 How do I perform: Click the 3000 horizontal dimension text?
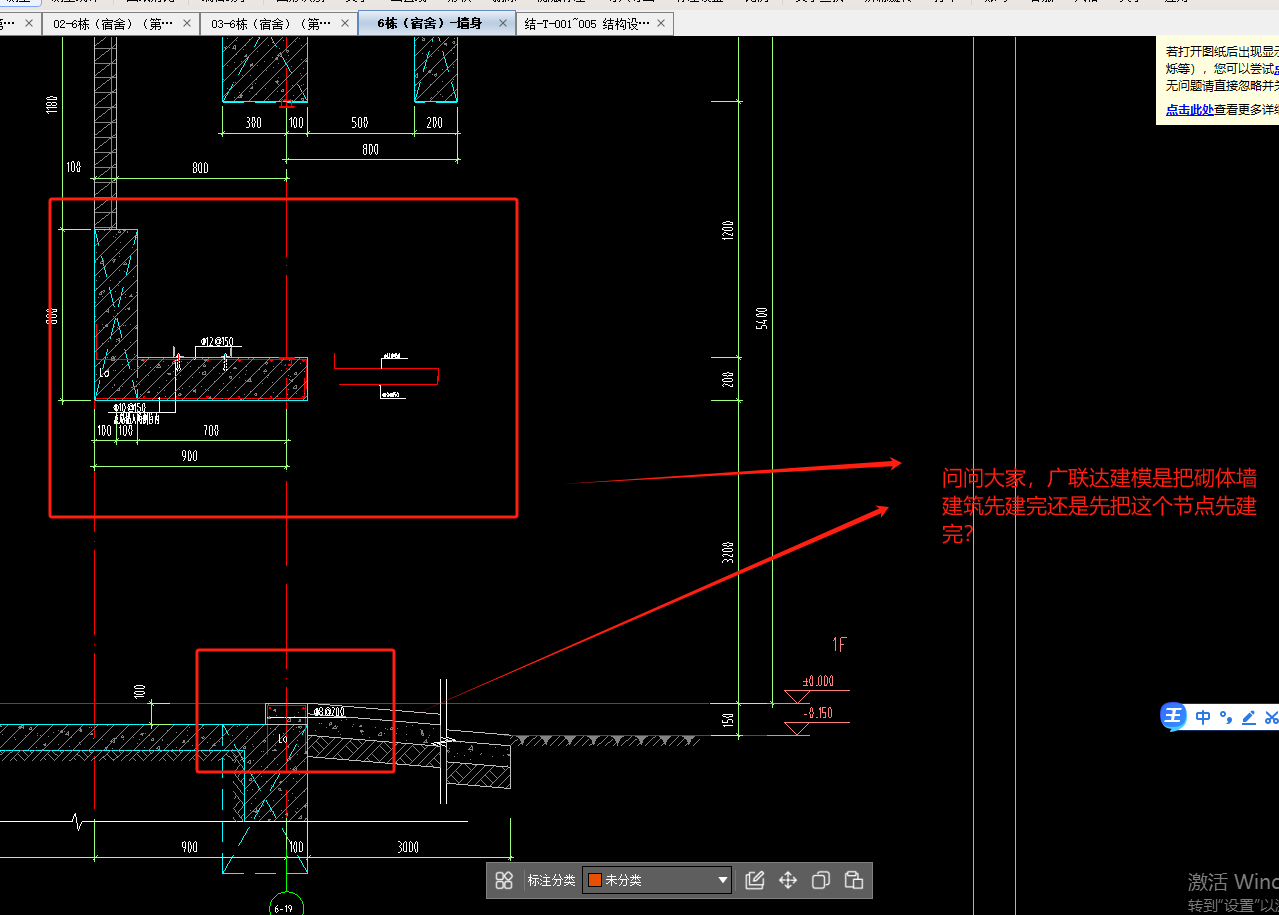408,847
